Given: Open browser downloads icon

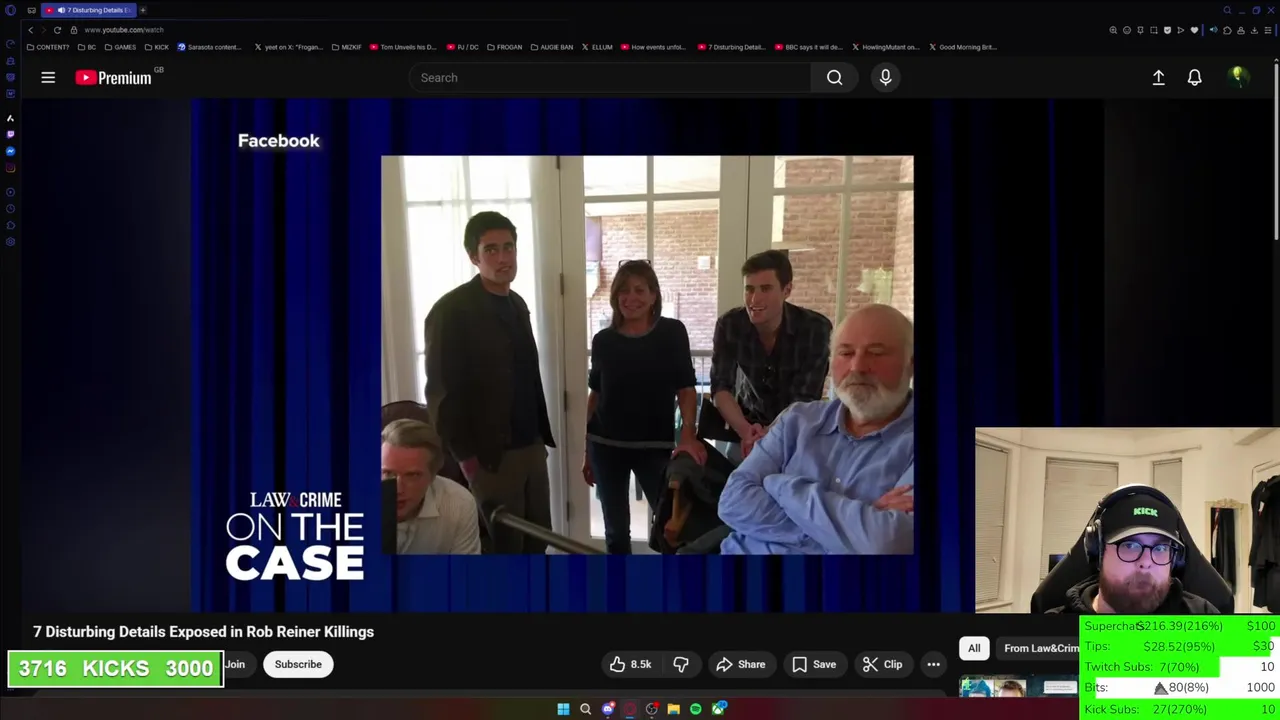Looking at the screenshot, I should [1254, 30].
